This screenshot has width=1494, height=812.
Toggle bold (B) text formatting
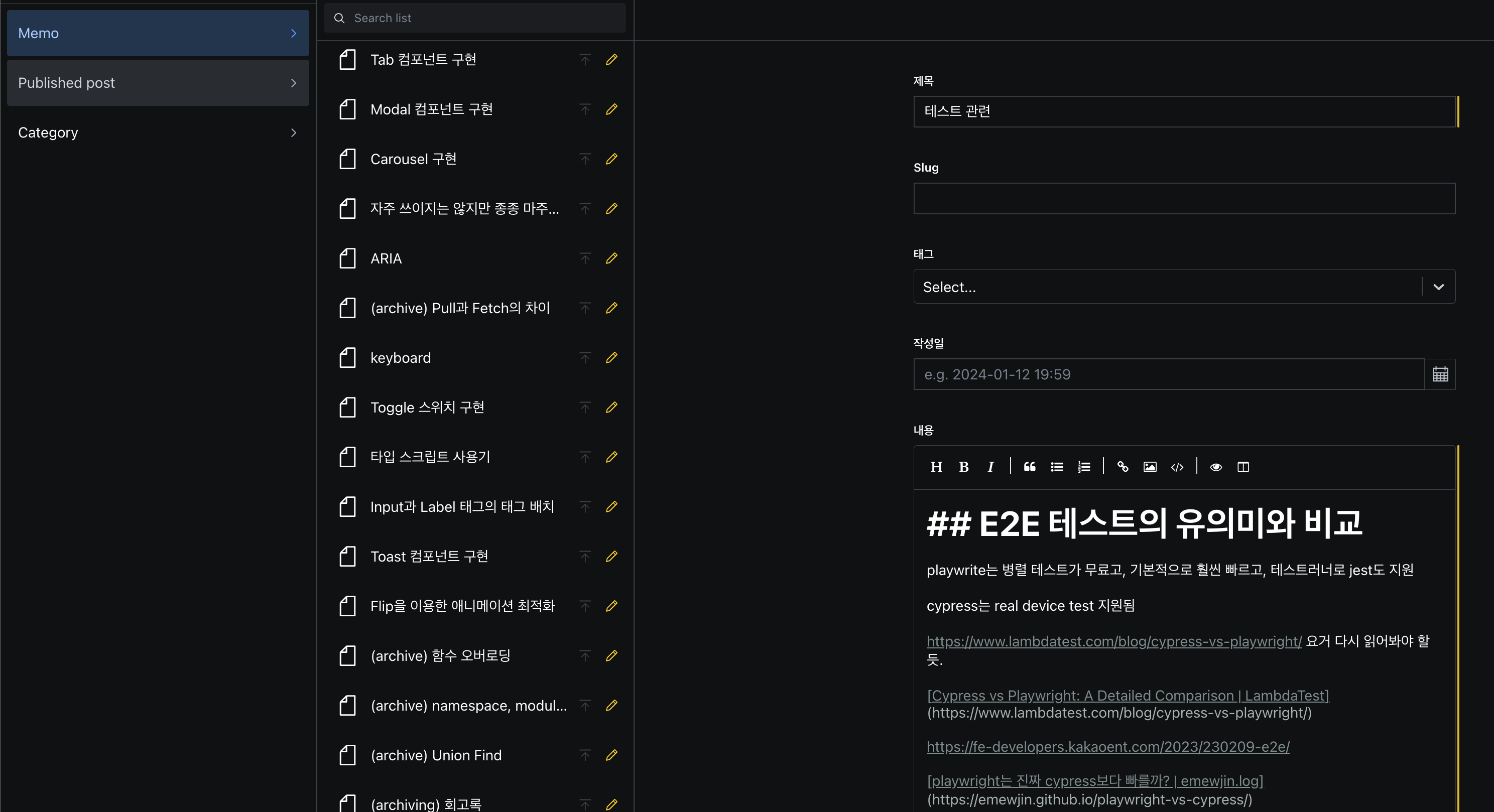click(963, 467)
